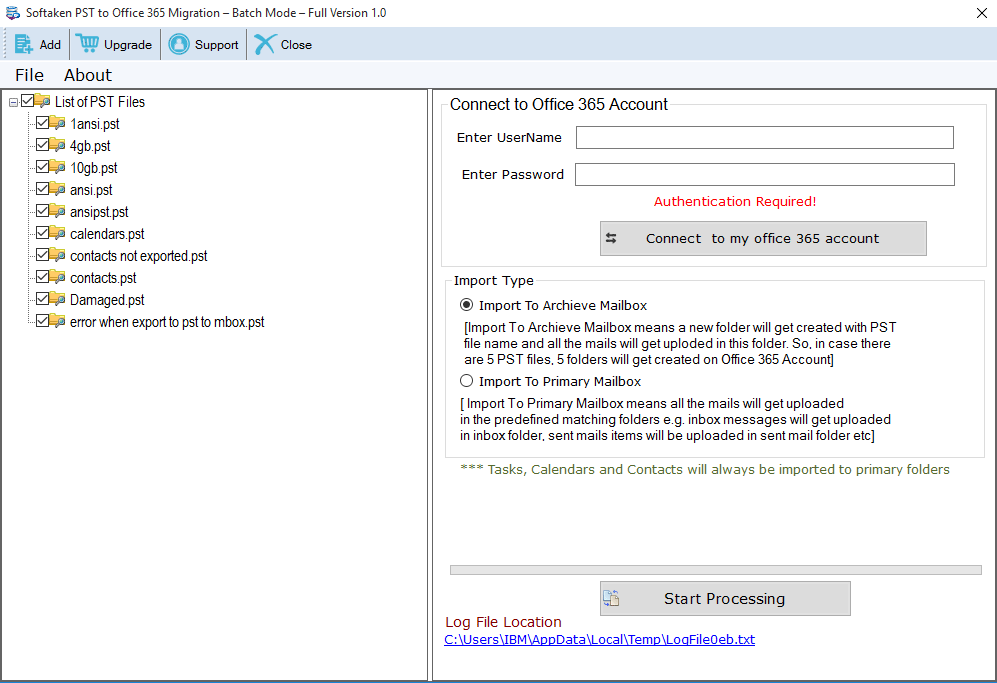Click the progress bar above Start Processing

(x=715, y=570)
